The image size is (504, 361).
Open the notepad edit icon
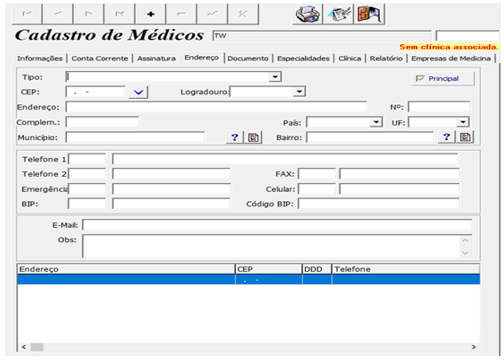338,14
